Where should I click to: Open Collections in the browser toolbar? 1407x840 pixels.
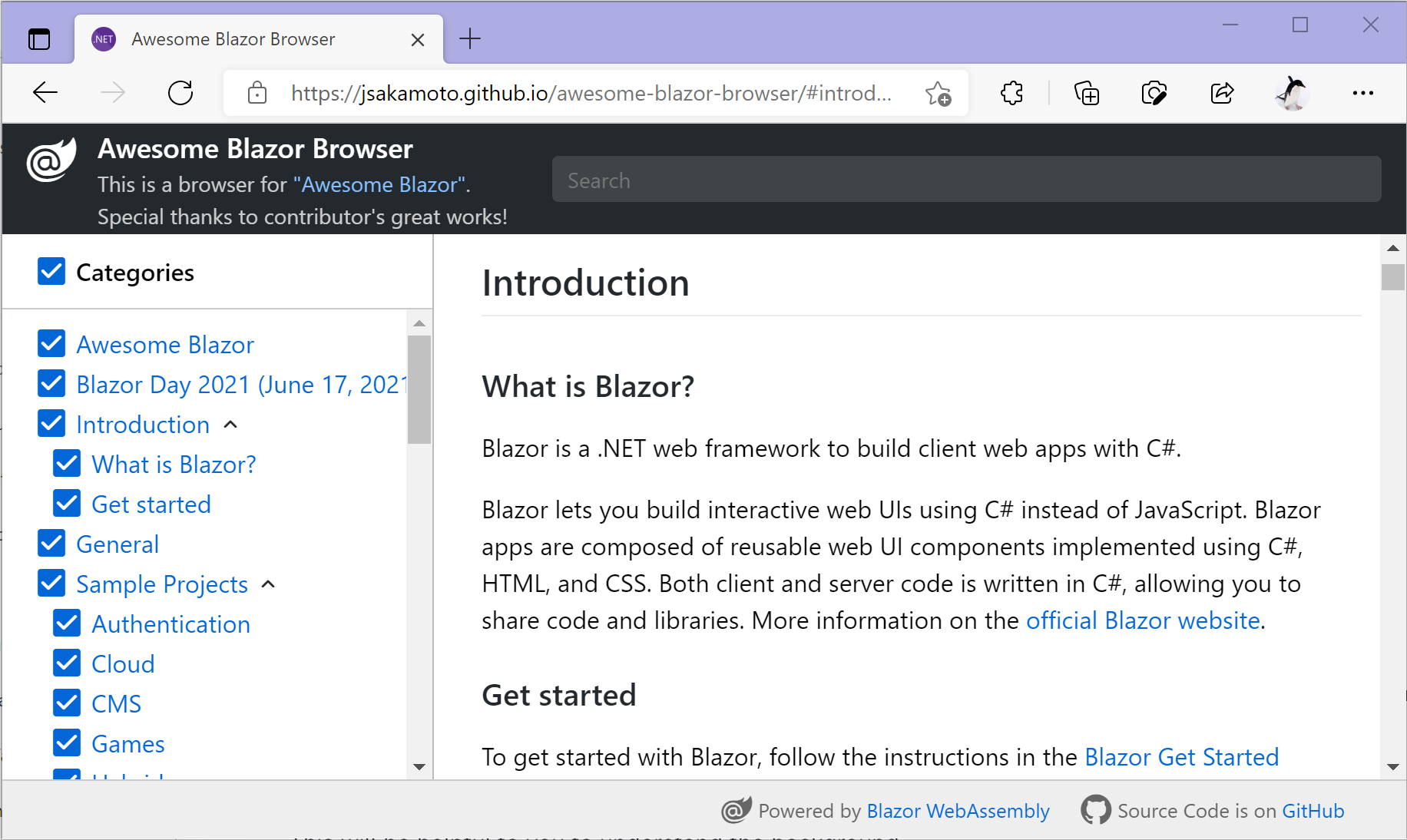tap(1086, 93)
